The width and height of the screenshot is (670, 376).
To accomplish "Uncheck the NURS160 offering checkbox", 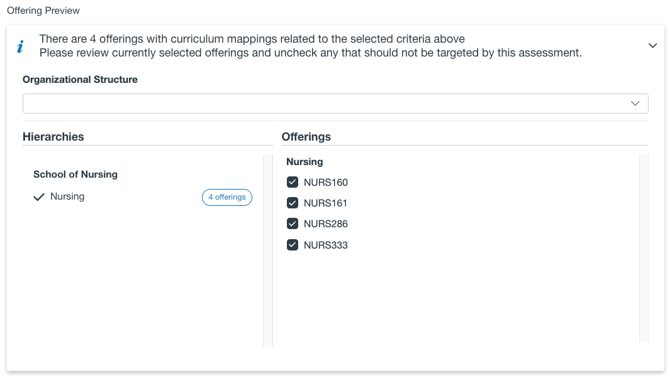I will click(292, 182).
